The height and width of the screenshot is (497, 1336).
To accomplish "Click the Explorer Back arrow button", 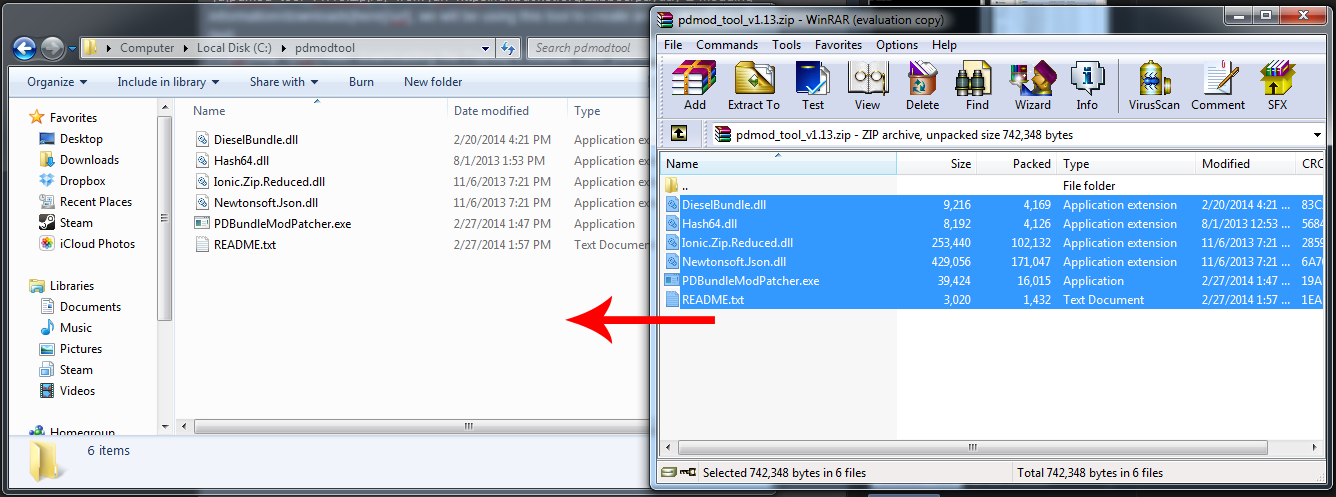I will [x=24, y=48].
